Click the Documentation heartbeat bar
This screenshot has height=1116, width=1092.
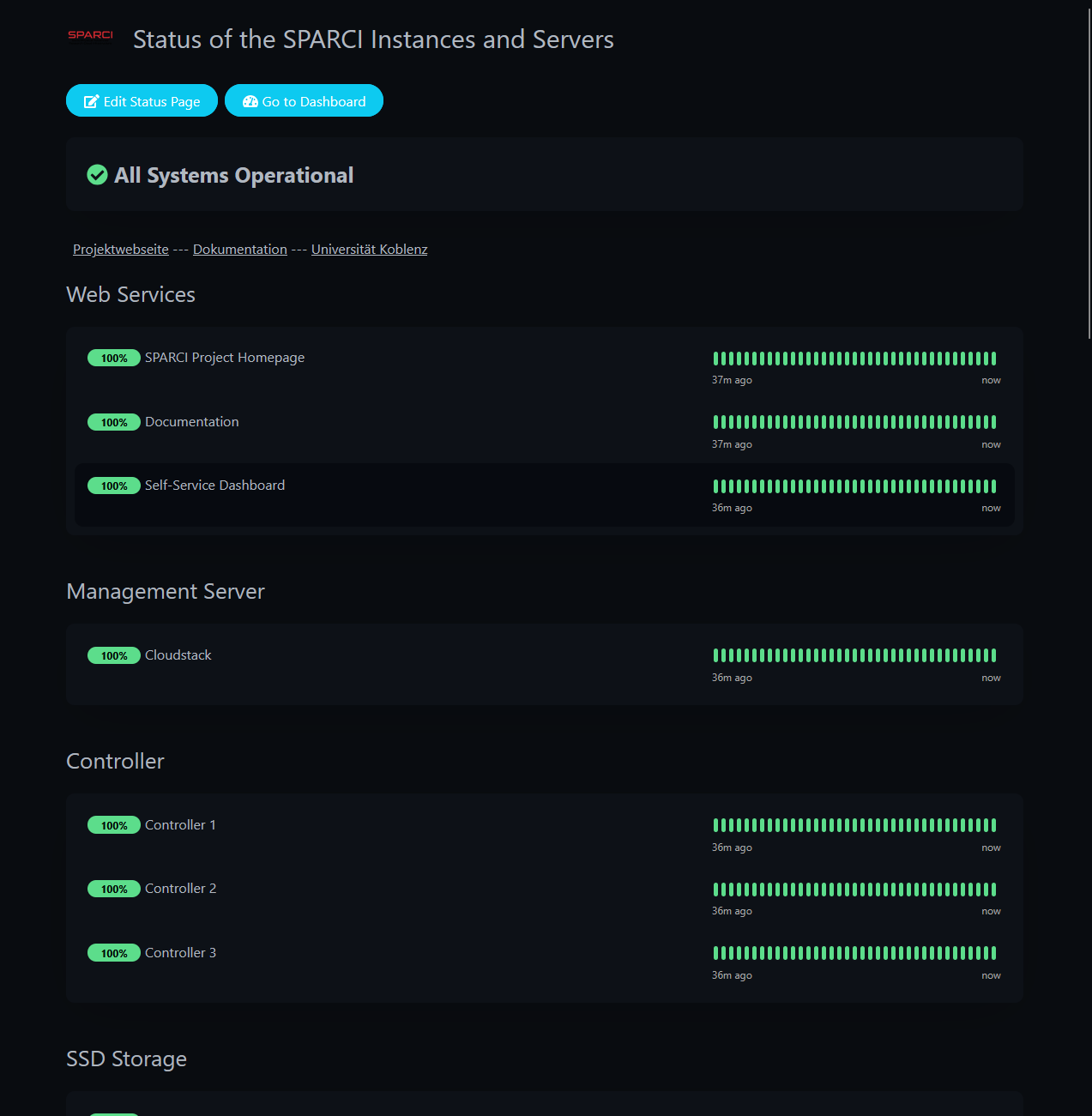[x=854, y=422]
